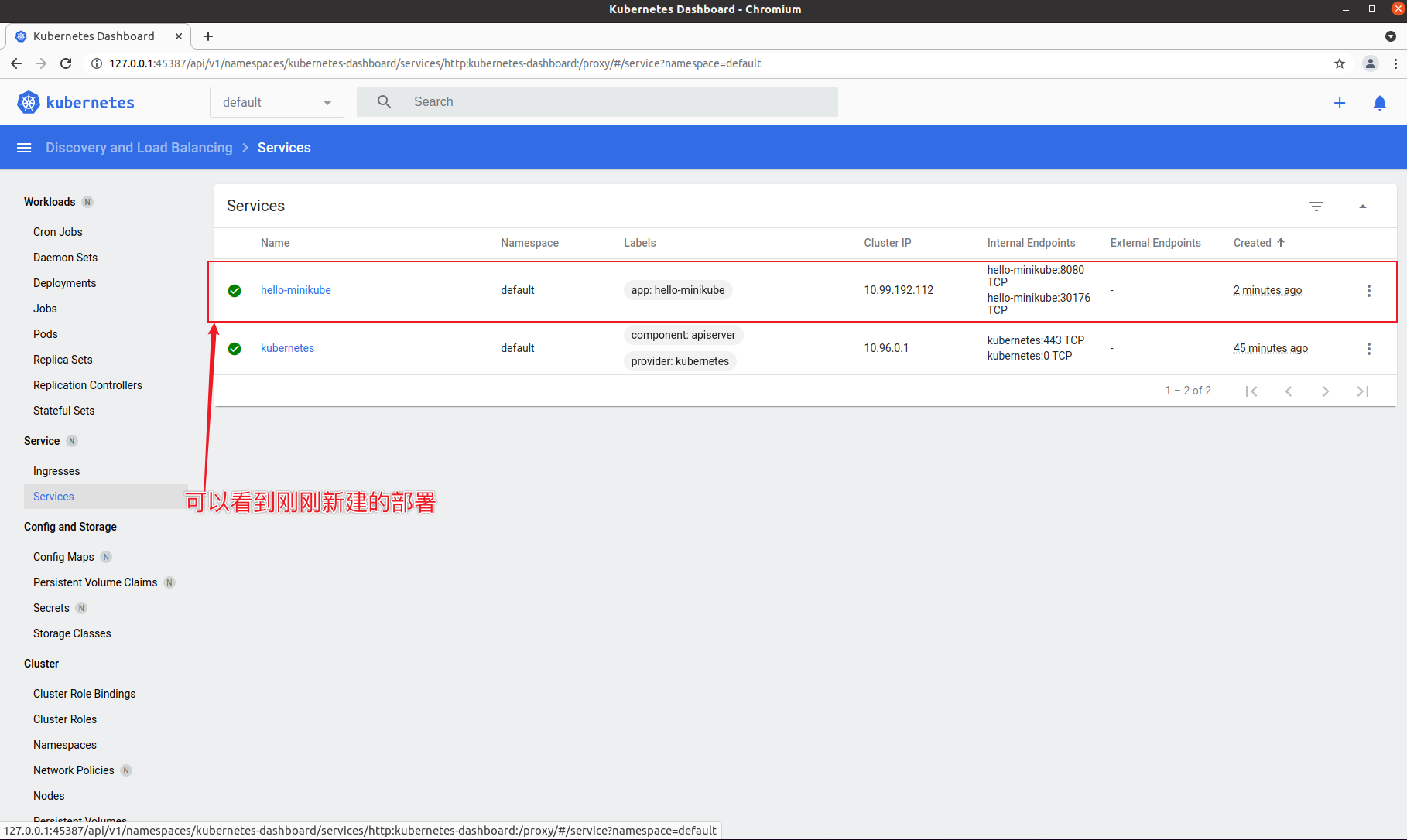The image size is (1407, 840).
Task: Open actions menu for hello-minikube row
Action: point(1369,291)
